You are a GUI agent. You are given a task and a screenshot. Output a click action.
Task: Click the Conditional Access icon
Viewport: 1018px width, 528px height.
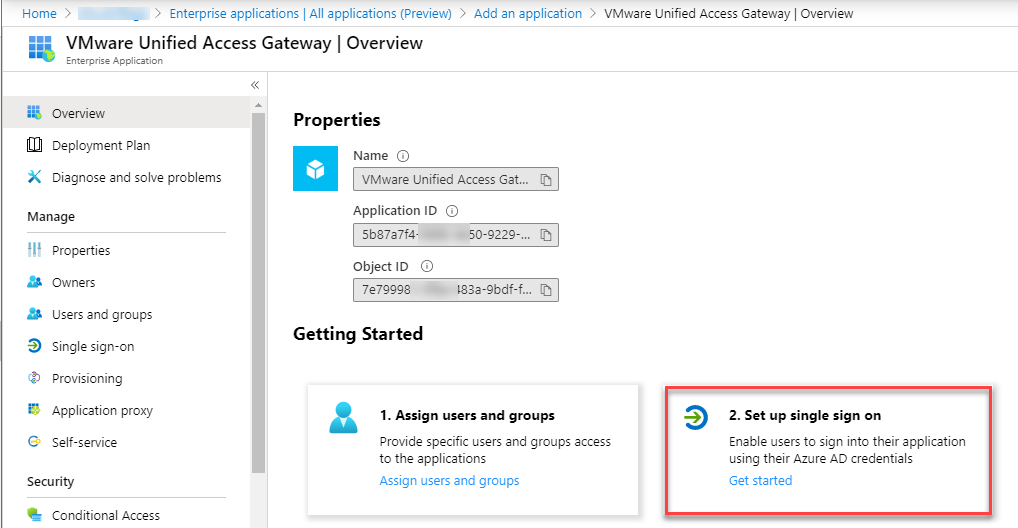34,514
